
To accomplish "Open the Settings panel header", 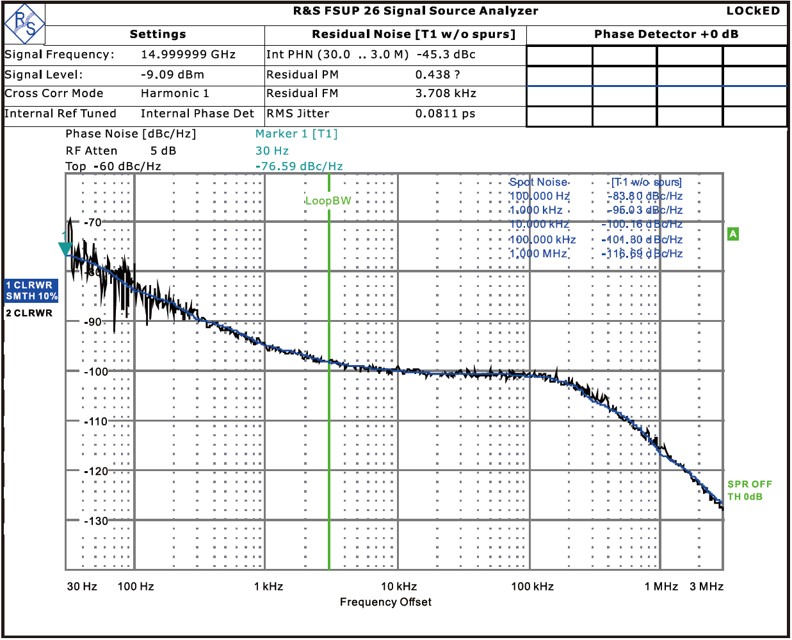I will point(157,34).
